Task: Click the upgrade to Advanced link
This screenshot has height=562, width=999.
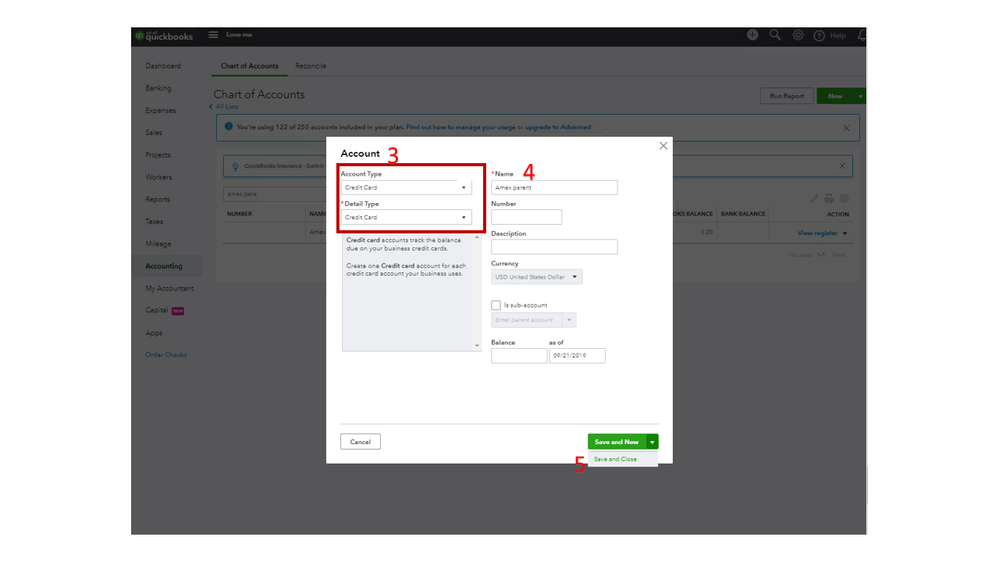Action: tap(558, 127)
